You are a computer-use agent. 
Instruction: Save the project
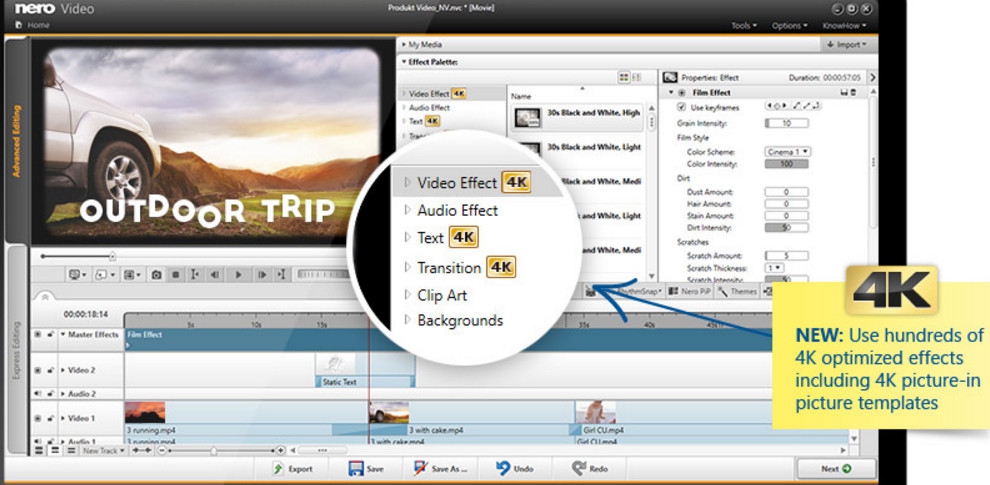(x=366, y=469)
